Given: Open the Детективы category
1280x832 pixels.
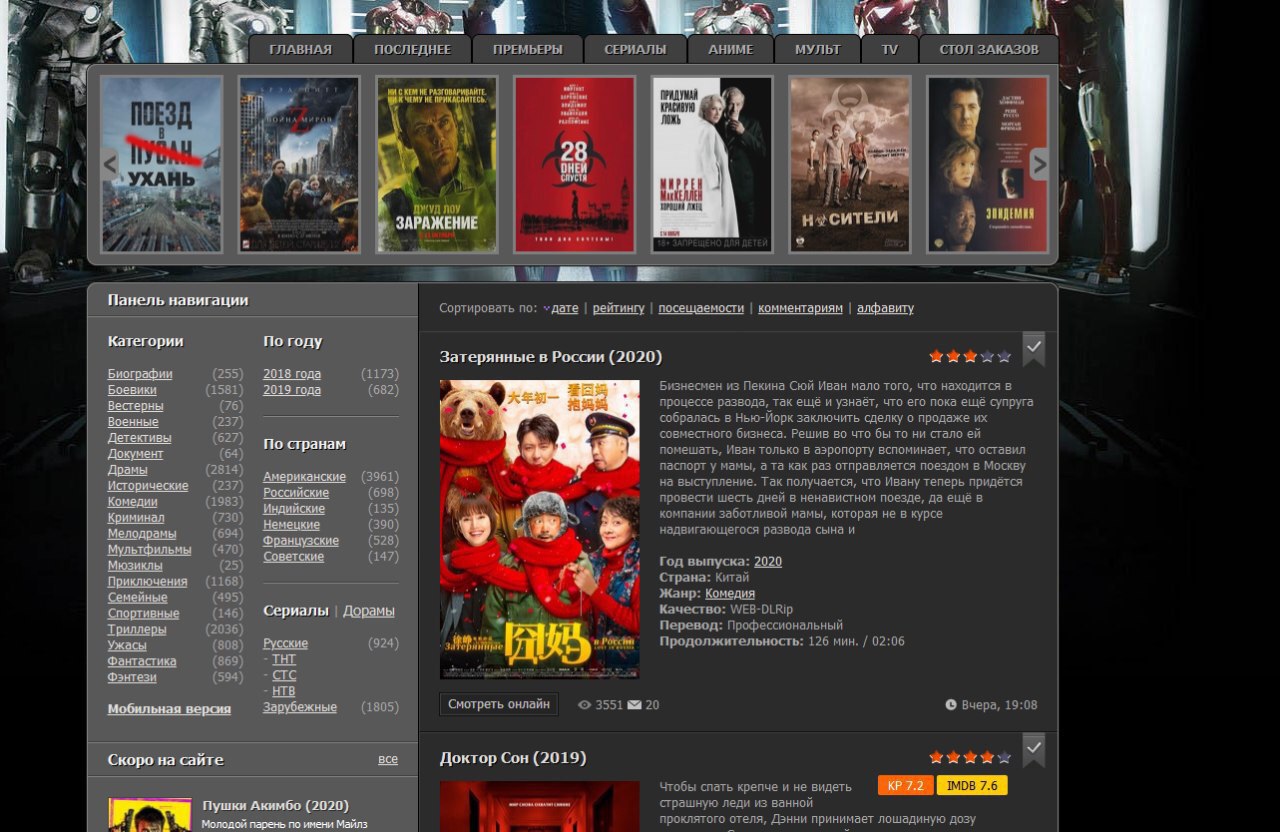Looking at the screenshot, I should 140,438.
